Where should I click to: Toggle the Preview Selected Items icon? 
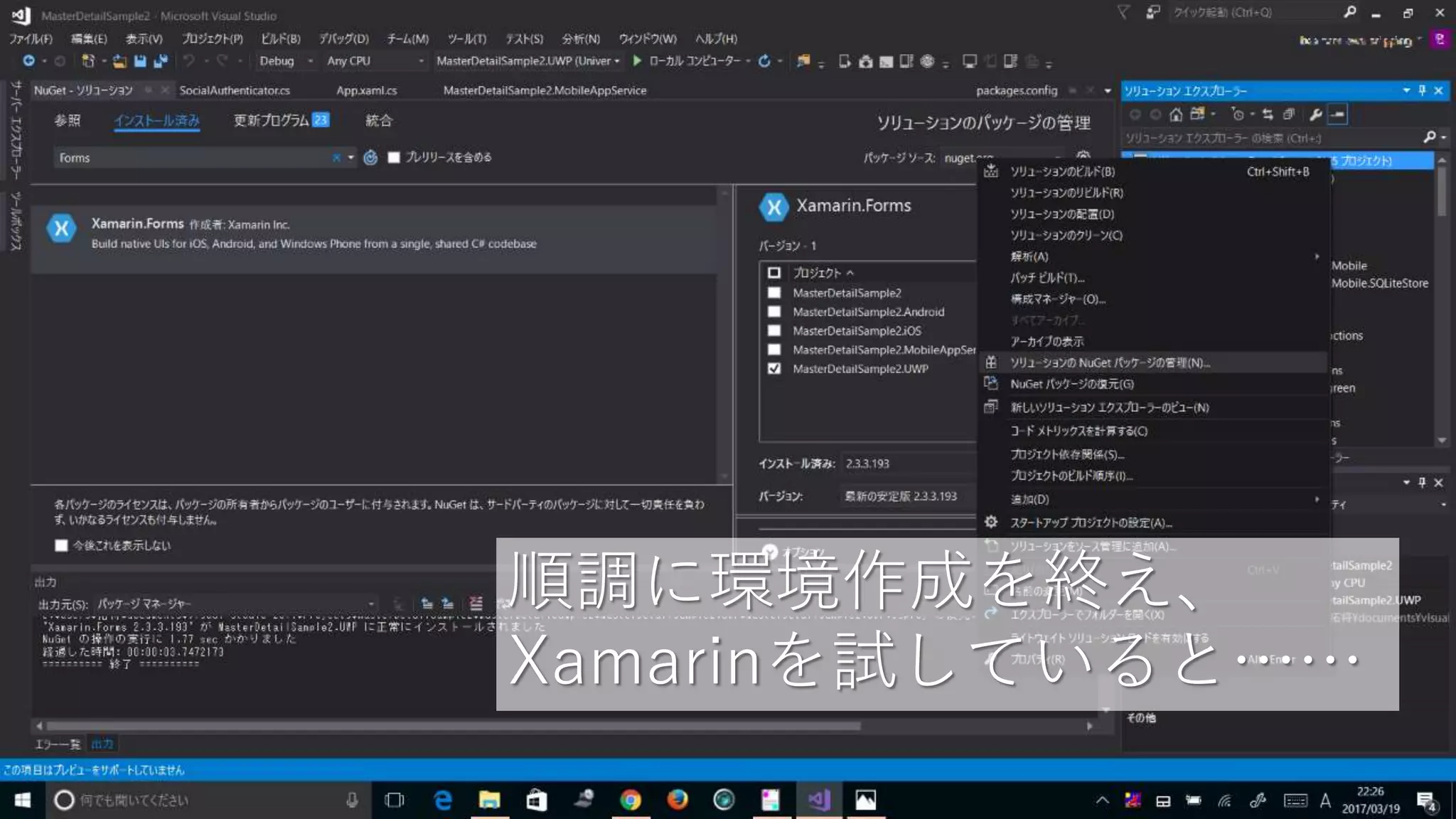[1337, 114]
